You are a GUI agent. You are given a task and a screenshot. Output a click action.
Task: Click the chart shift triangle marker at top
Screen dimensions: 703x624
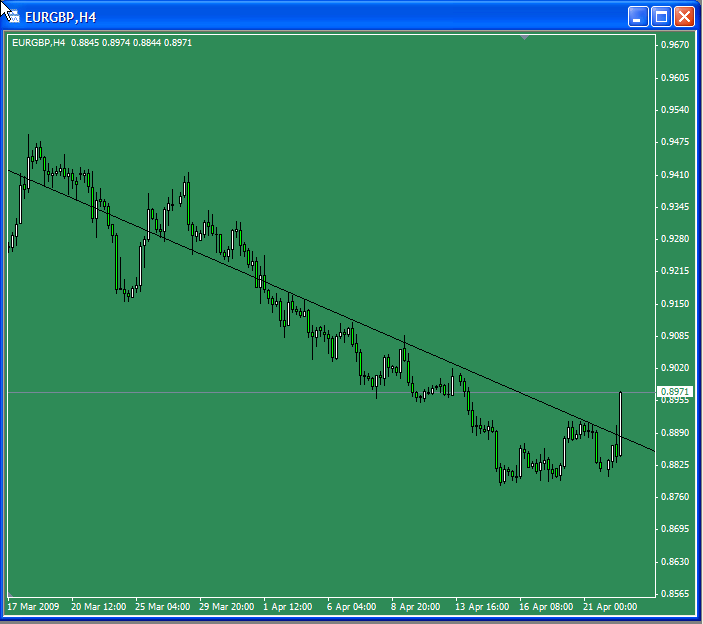[524, 37]
